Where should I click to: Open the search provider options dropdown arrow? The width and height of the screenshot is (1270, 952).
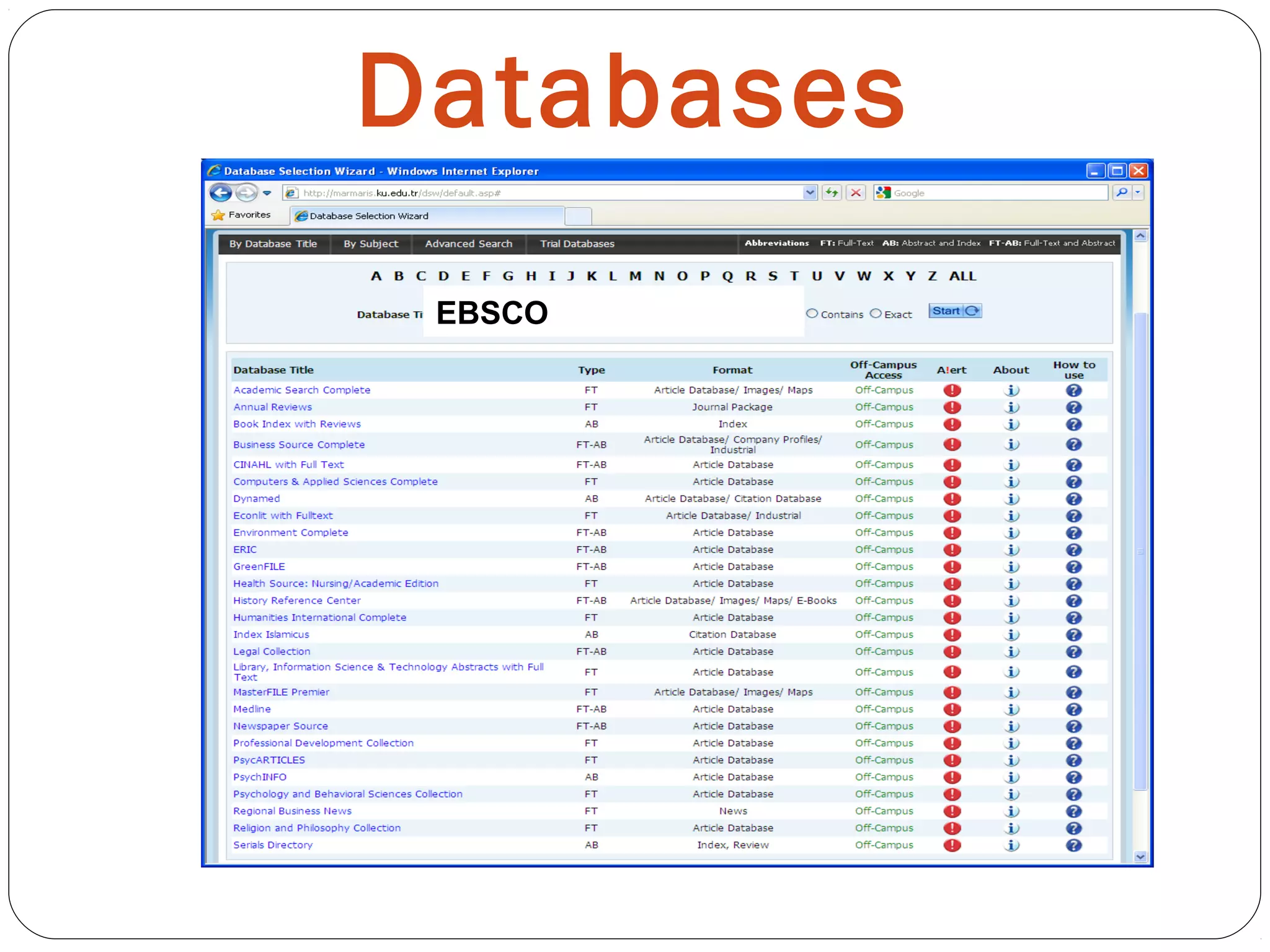click(x=1138, y=193)
